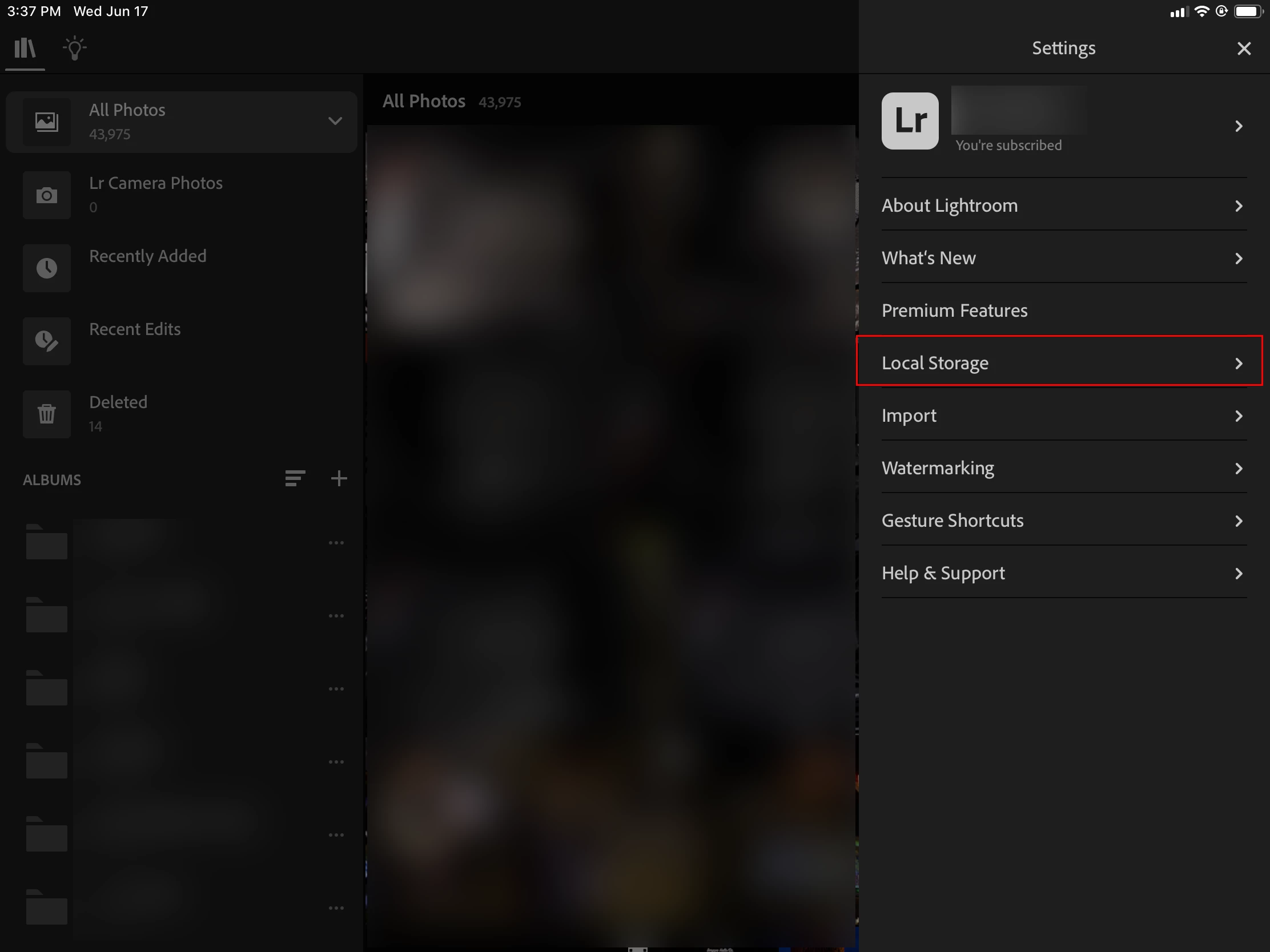The height and width of the screenshot is (952, 1270).
Task: Expand the All Photos dropdown chevron
Action: [x=335, y=121]
